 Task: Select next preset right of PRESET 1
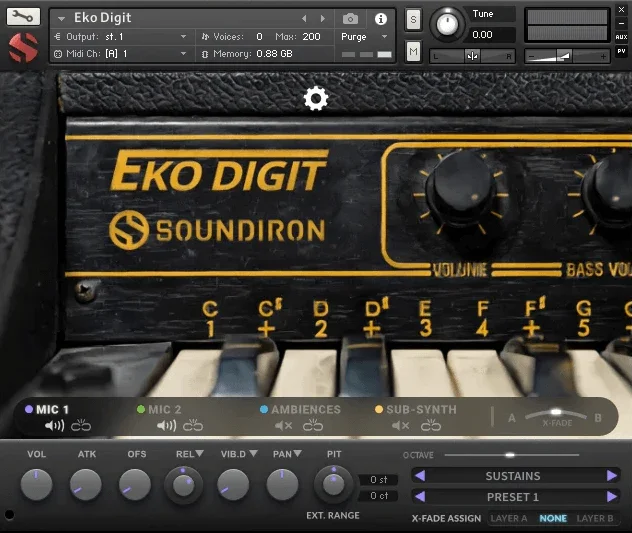(x=611, y=496)
